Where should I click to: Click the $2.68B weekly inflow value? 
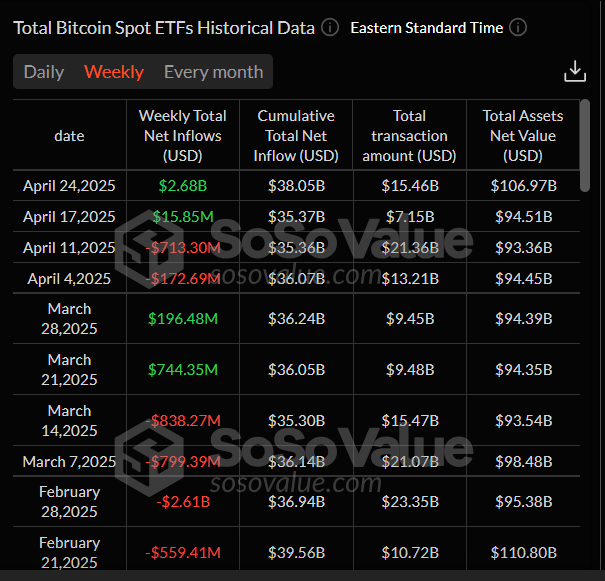[182, 186]
